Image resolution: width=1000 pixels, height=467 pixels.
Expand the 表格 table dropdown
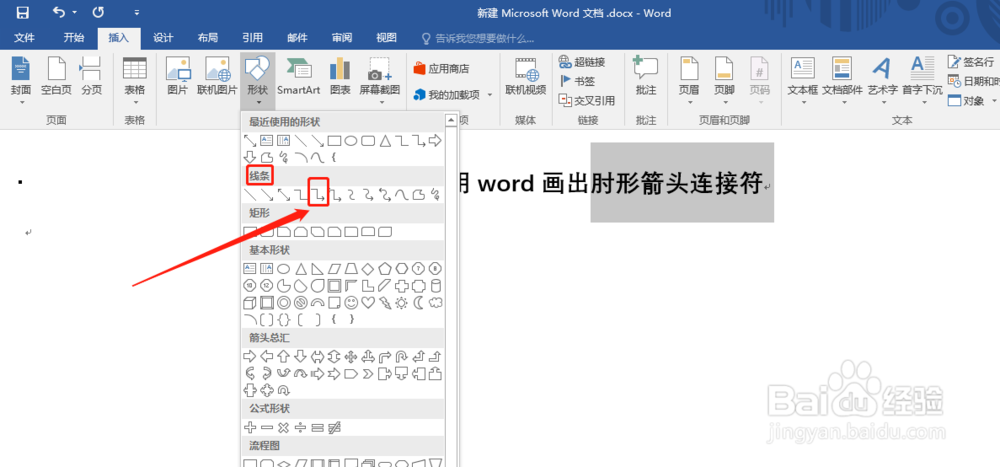(x=135, y=102)
